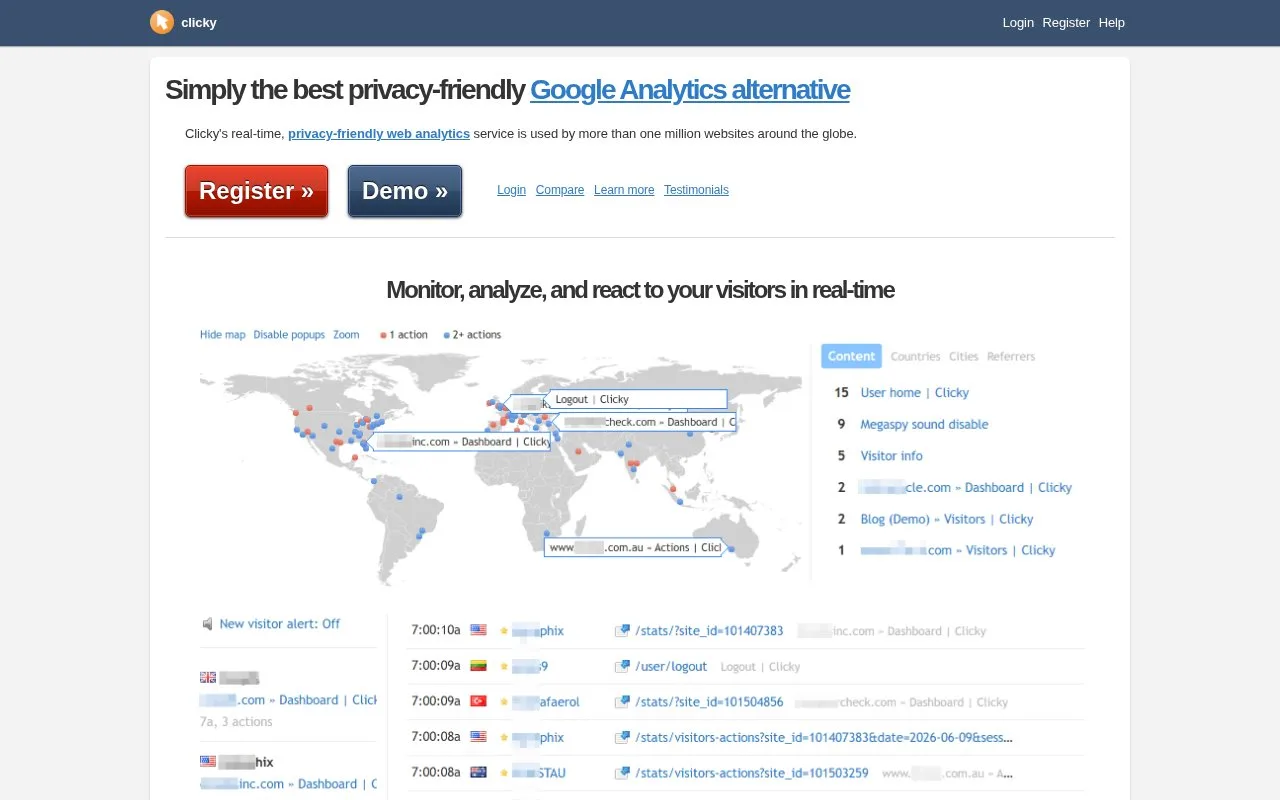
Task: Click the Lithuanian flag in the 7:00:09a row
Action: pos(478,666)
